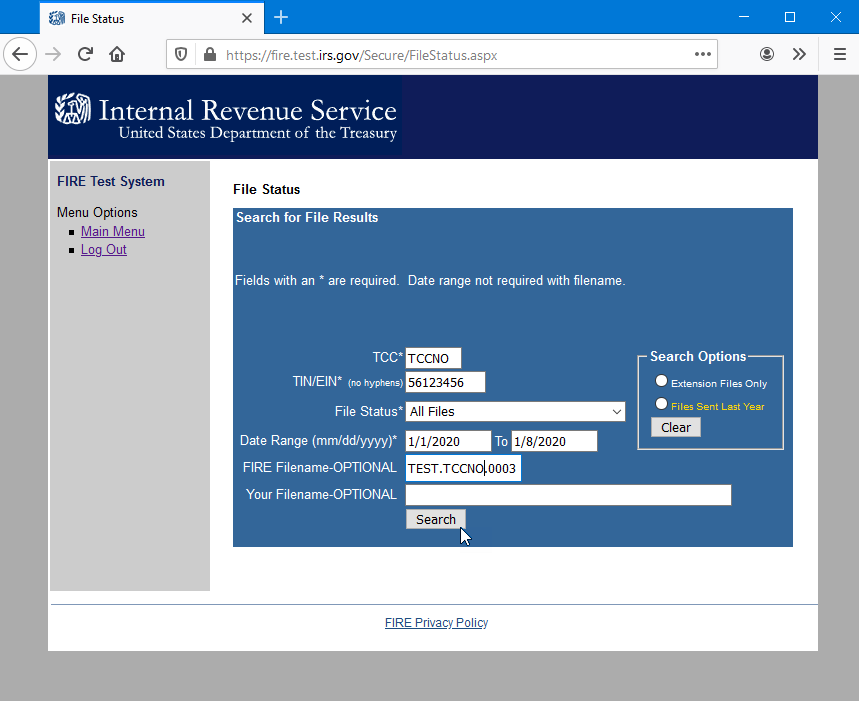Open the hamburger application menu
Image resolution: width=859 pixels, height=701 pixels.
[839, 54]
